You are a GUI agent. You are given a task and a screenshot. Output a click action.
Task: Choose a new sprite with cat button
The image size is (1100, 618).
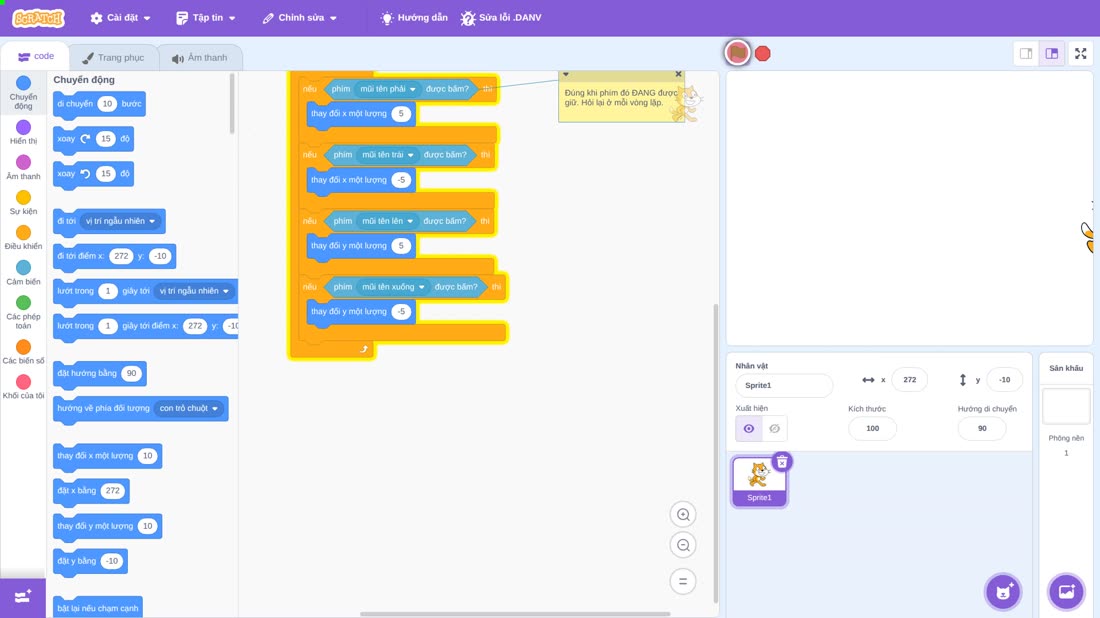point(1003,591)
